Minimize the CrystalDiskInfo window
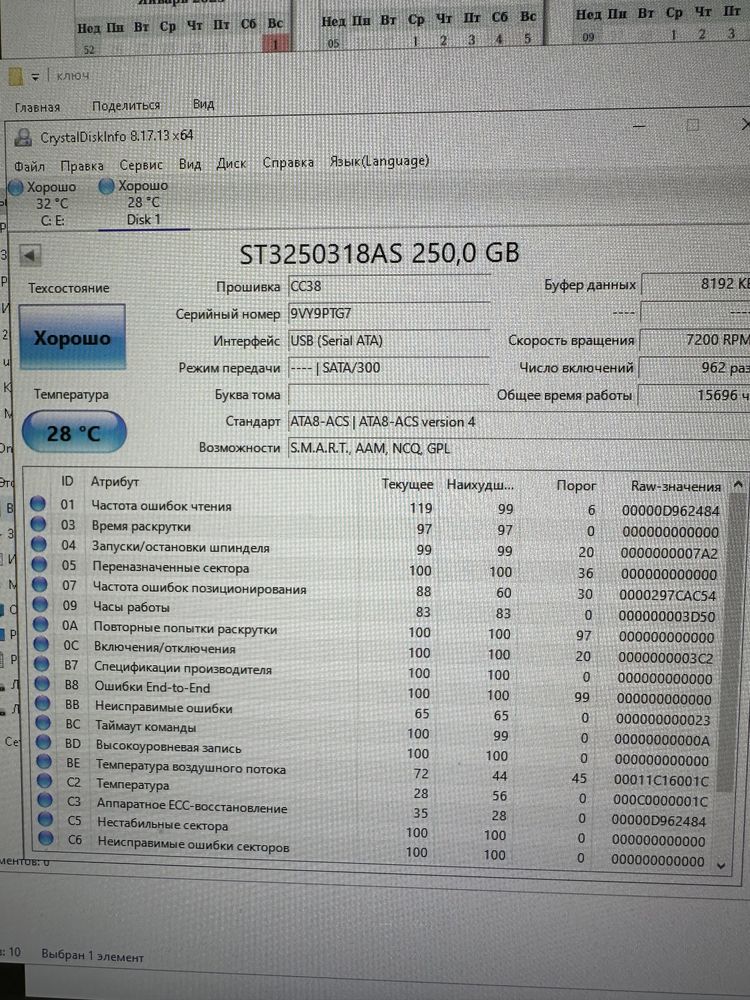 [639, 125]
